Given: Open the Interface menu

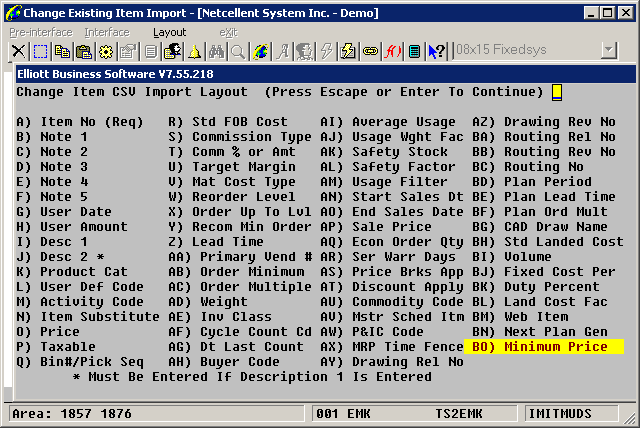Looking at the screenshot, I should click(107, 32).
